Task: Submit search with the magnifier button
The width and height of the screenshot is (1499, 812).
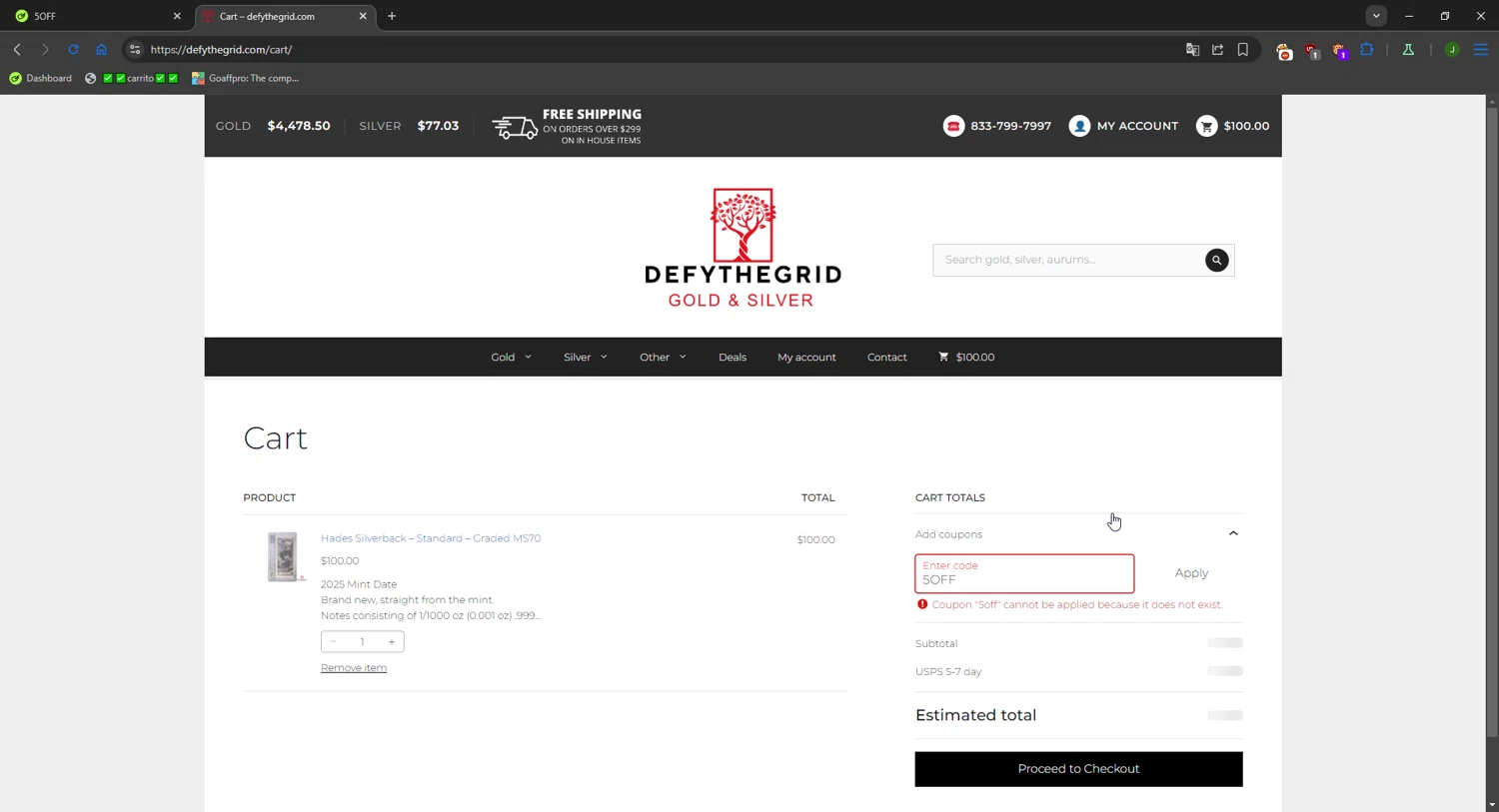Action: pos(1216,260)
